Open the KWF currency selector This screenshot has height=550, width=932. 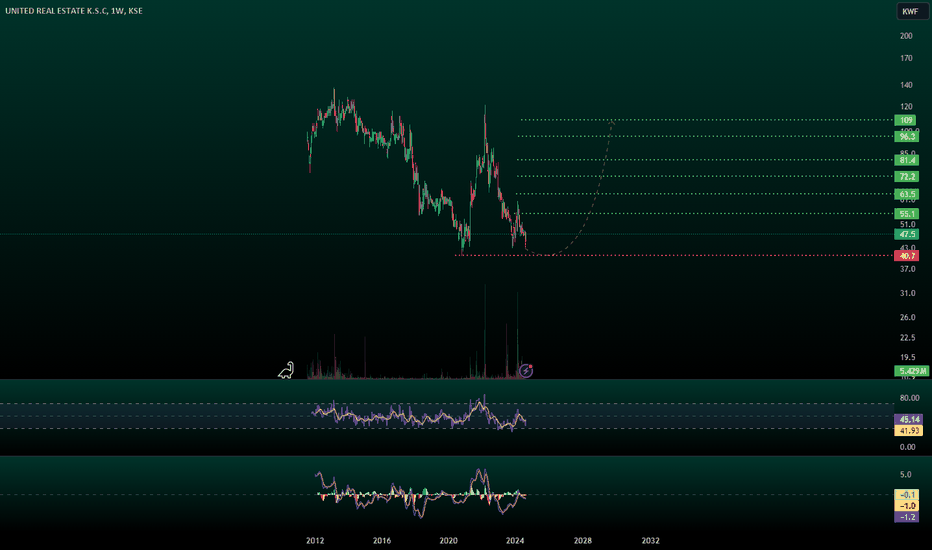(910, 11)
